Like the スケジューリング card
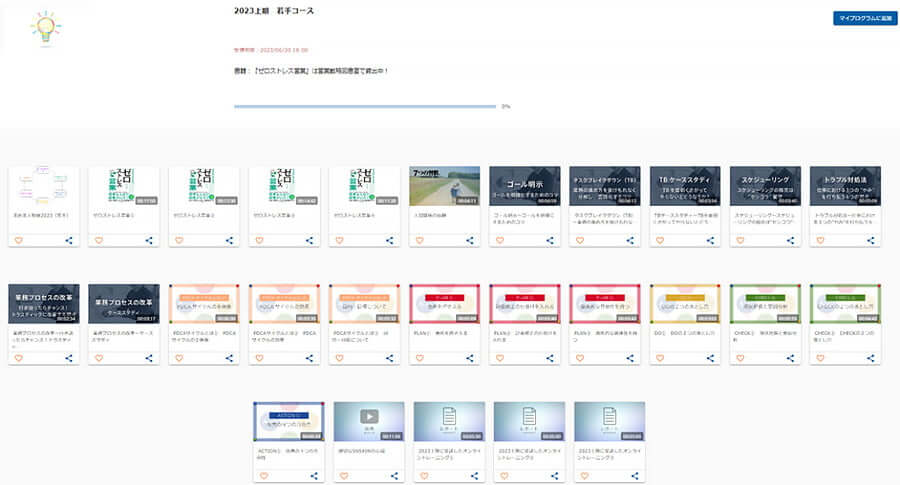 click(x=740, y=241)
